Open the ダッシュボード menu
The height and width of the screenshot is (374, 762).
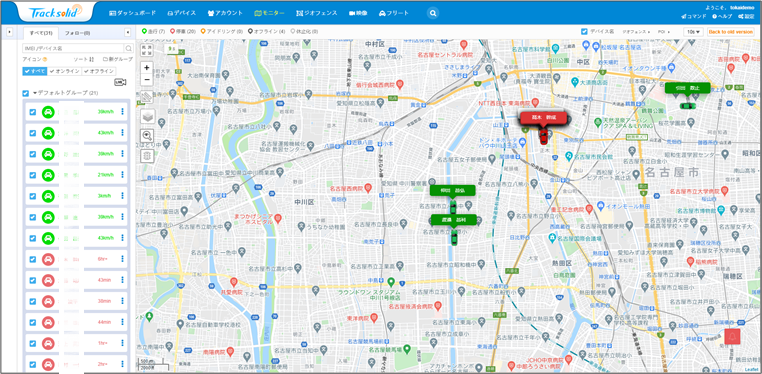click(x=133, y=14)
